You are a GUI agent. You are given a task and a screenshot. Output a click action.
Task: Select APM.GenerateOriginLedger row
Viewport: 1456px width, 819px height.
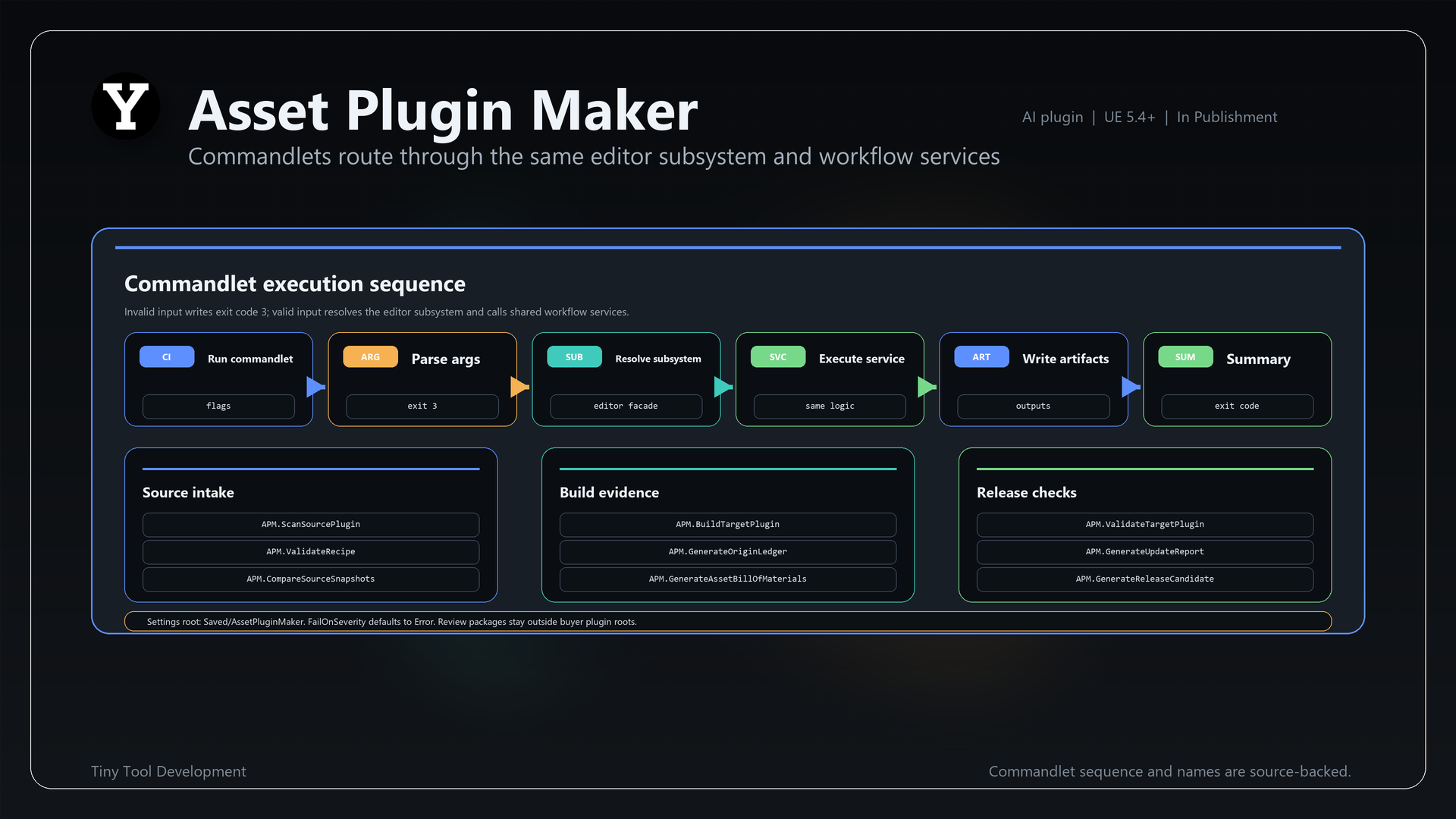point(728,552)
